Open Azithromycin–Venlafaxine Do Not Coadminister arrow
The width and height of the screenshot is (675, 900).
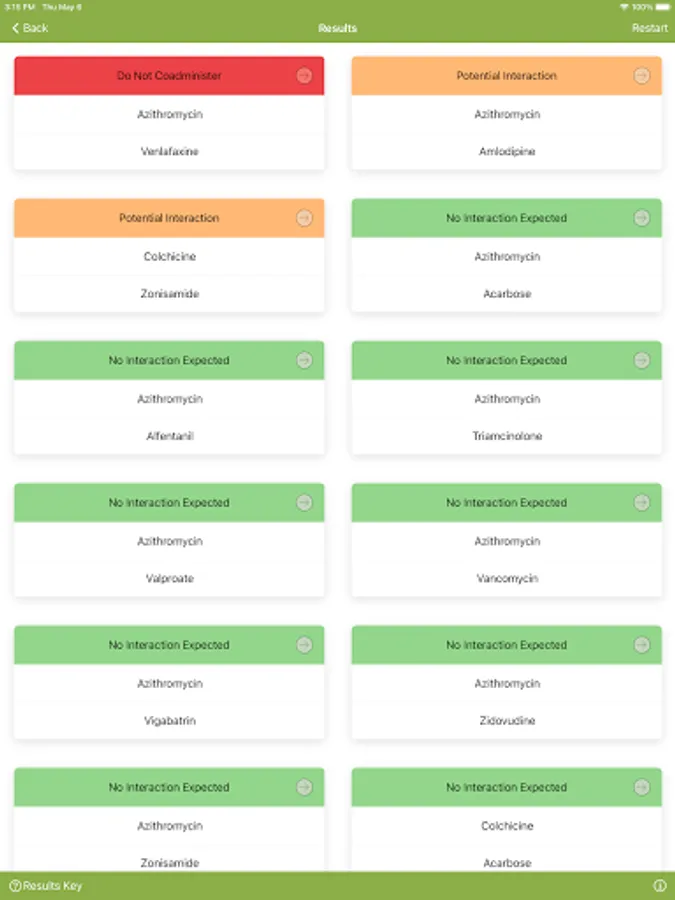(x=304, y=76)
